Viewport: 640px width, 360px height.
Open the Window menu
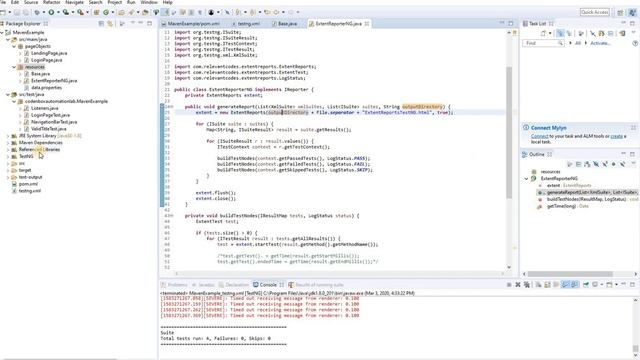tap(149, 2)
